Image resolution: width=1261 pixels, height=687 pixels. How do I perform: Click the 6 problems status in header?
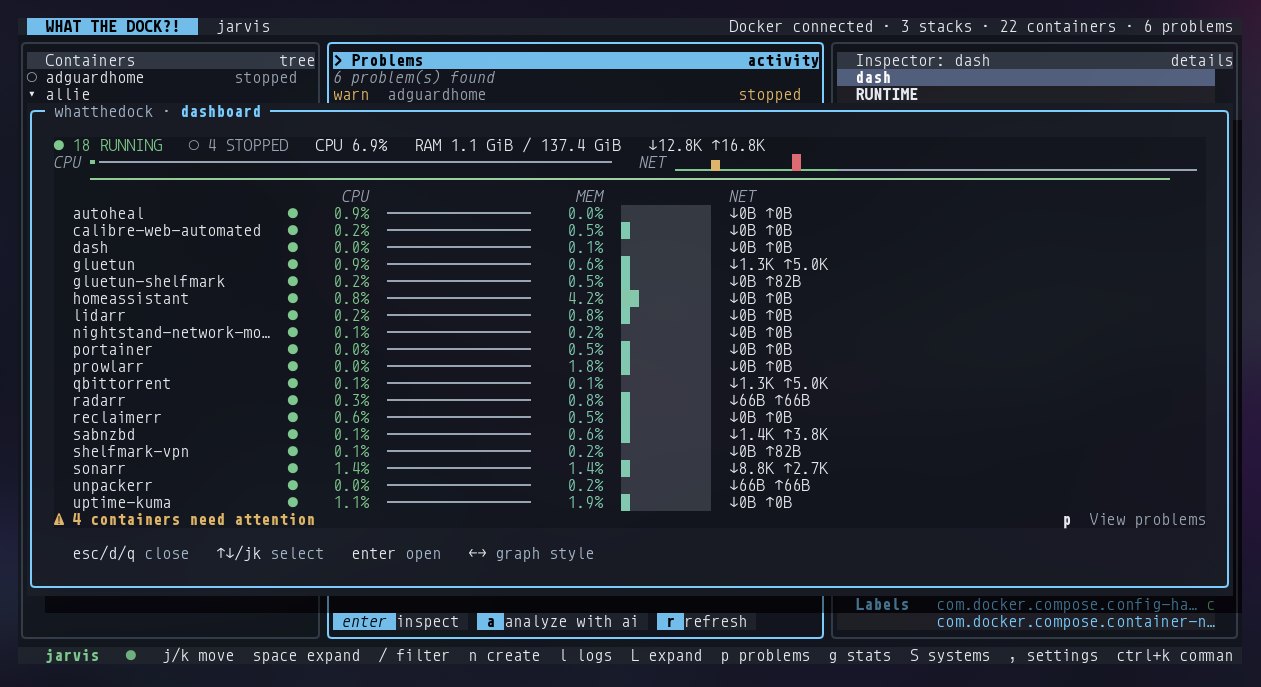1188,27
